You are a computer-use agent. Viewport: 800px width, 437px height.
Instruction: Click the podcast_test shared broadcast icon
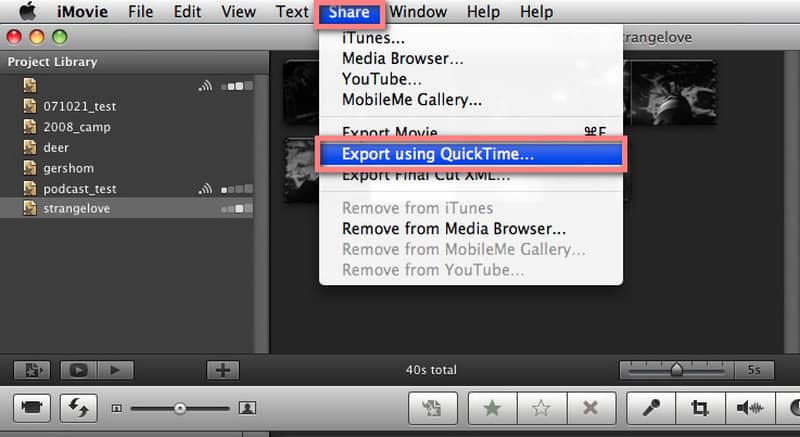[205, 189]
